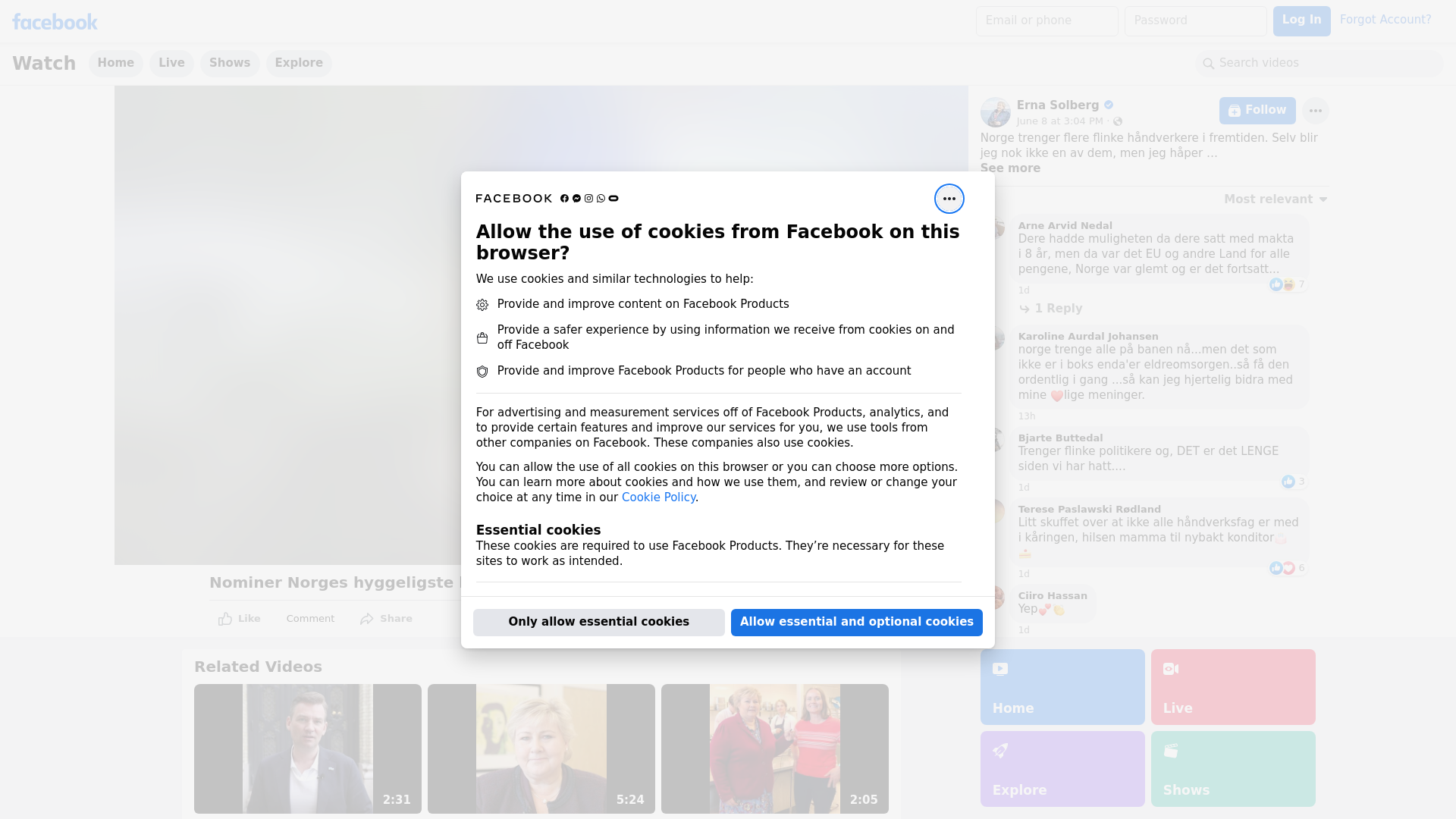Focus the Password field
This screenshot has width=1456, height=819.
1195,20
